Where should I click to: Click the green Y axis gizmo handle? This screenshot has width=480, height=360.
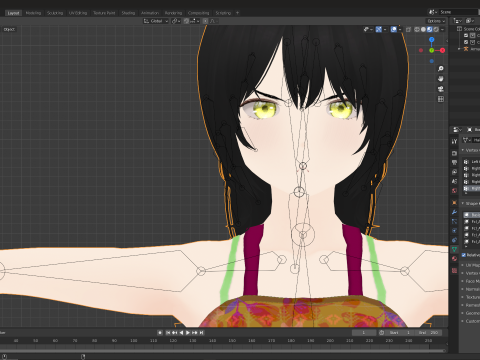pyautogui.click(x=432, y=50)
